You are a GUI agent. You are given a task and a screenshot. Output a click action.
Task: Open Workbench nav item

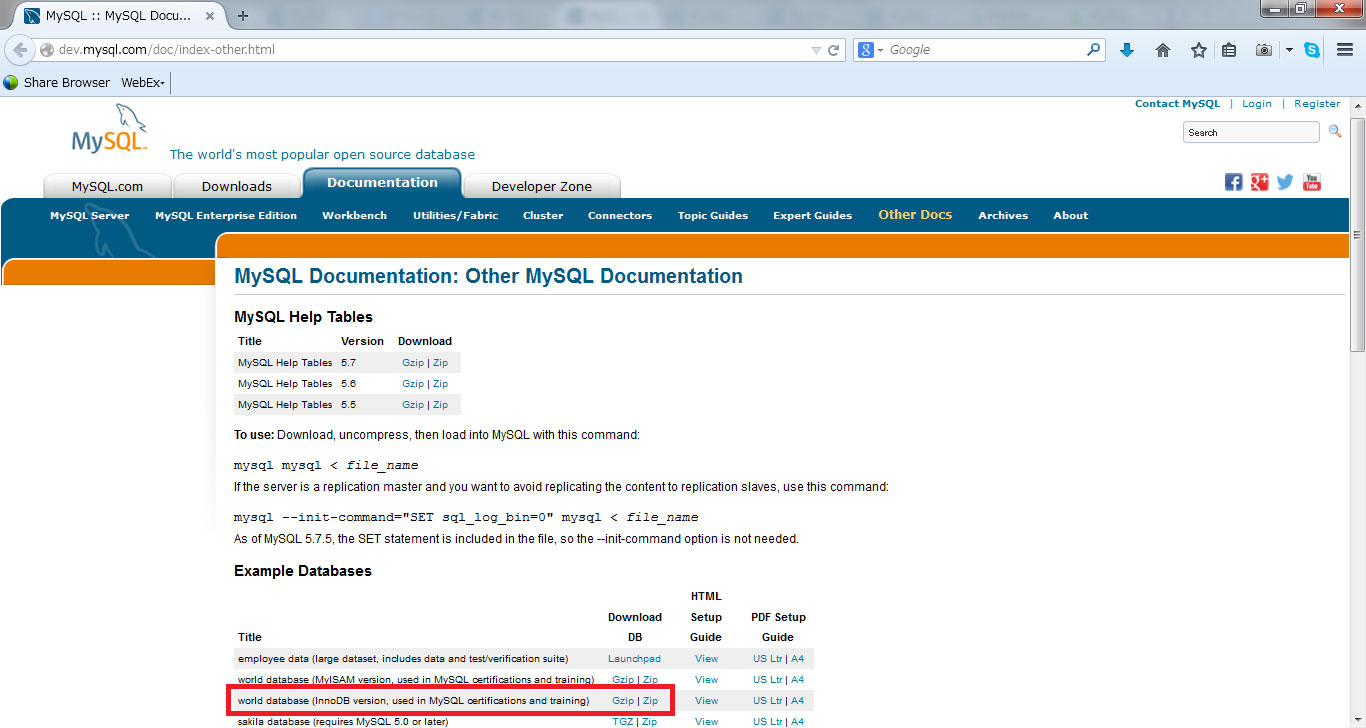(354, 215)
